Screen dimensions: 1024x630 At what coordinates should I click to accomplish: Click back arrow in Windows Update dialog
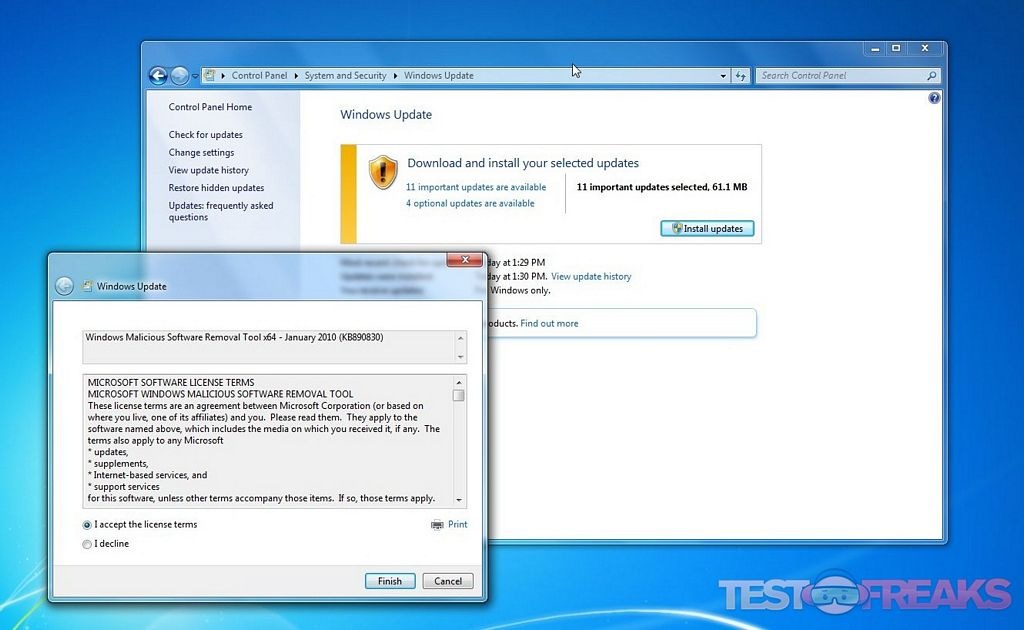coord(64,286)
